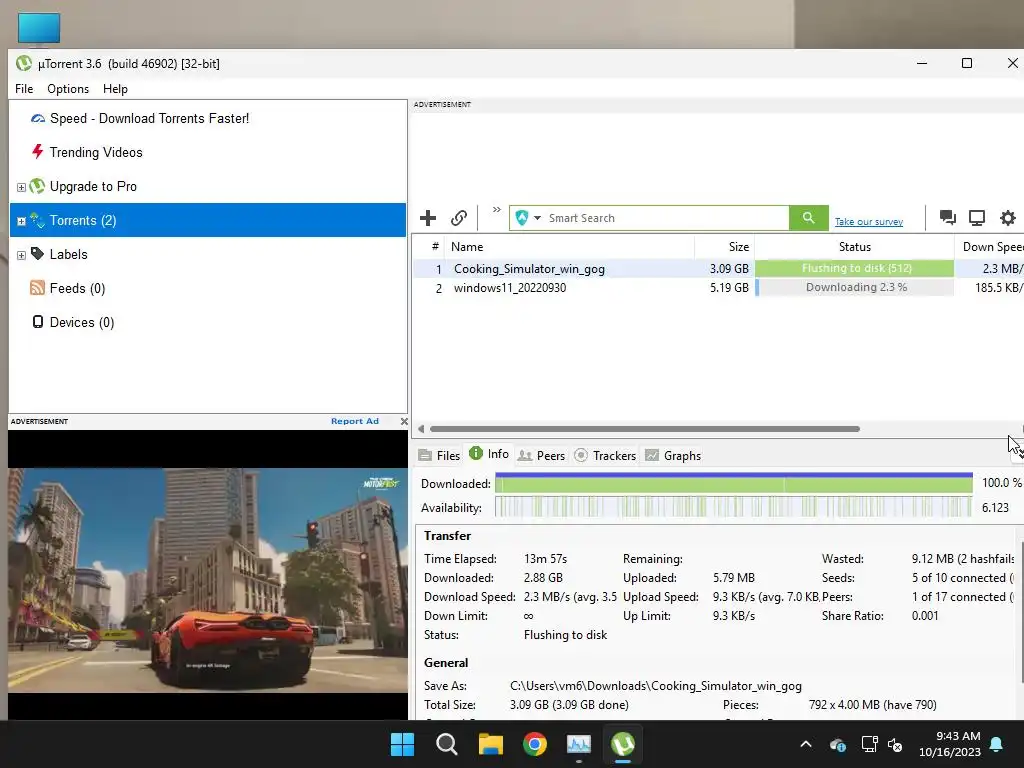This screenshot has height=768, width=1024.
Task: Click the 5.19 GB size cell
Action: click(x=729, y=287)
